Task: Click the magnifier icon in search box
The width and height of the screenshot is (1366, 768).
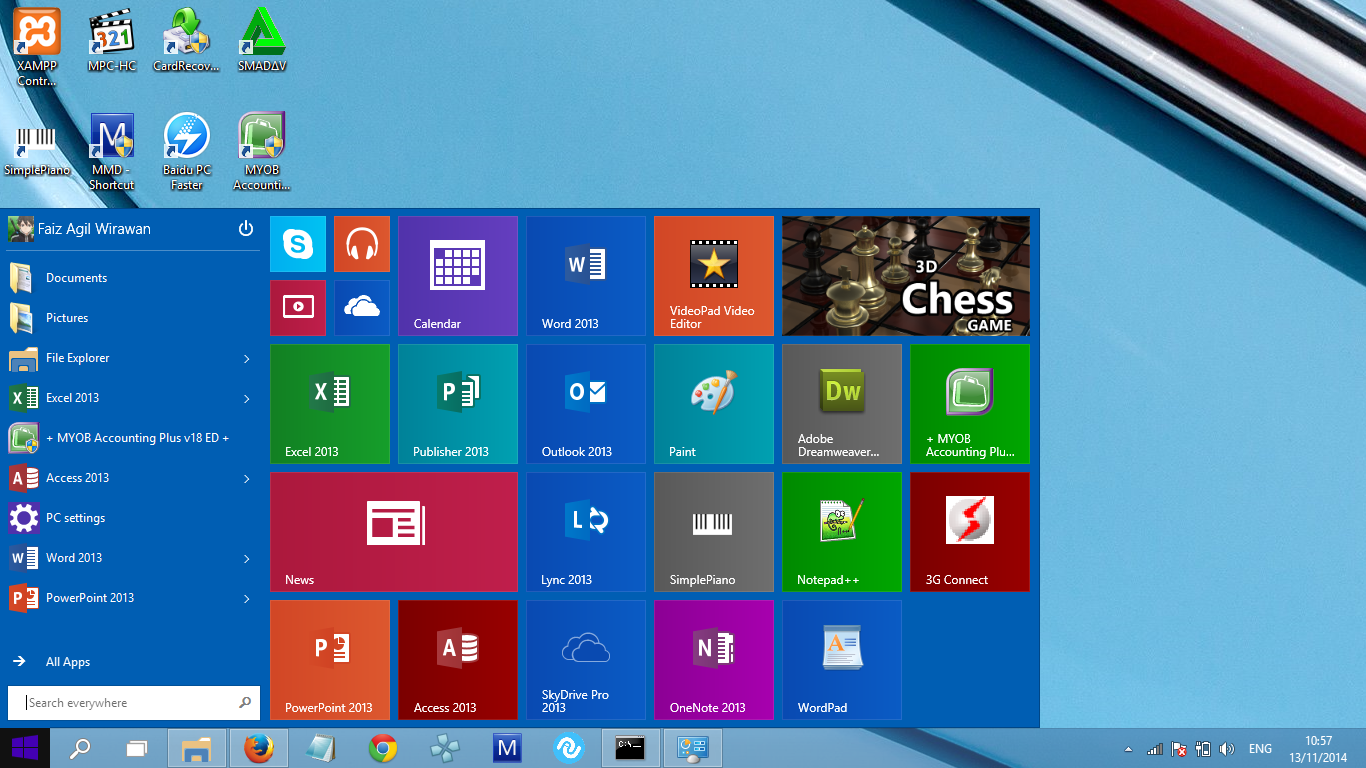Action: coord(245,703)
